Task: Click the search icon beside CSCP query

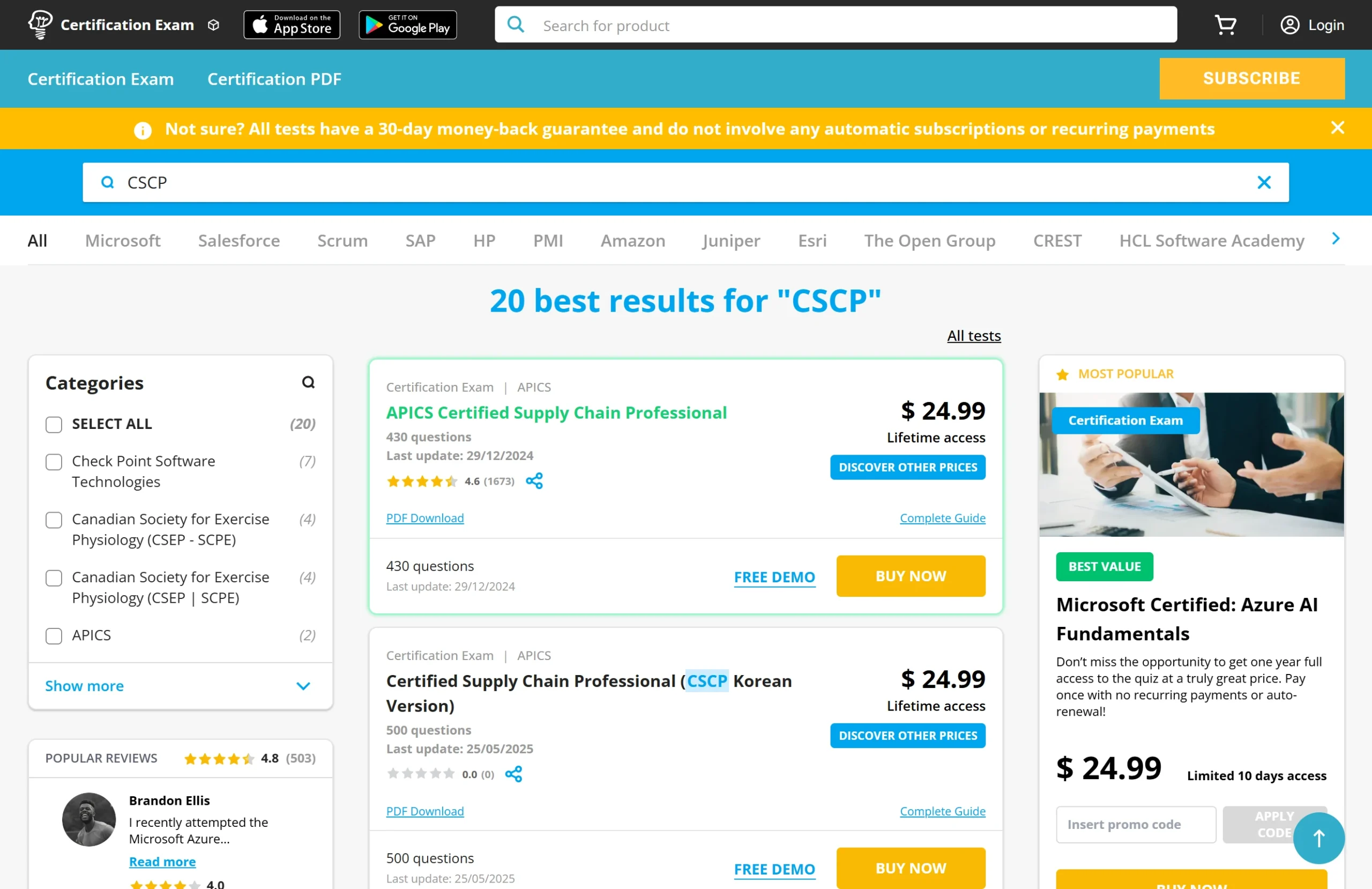Action: (x=107, y=182)
